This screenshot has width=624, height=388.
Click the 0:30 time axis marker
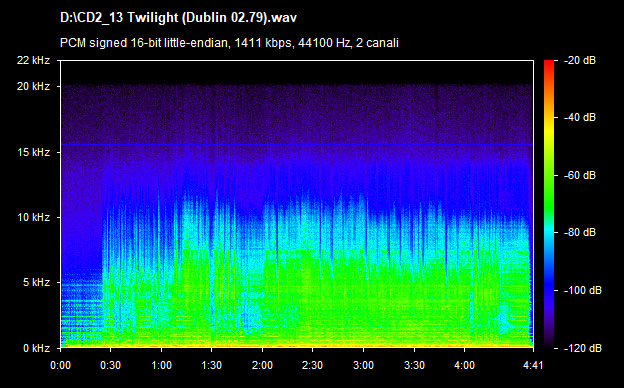pos(111,365)
